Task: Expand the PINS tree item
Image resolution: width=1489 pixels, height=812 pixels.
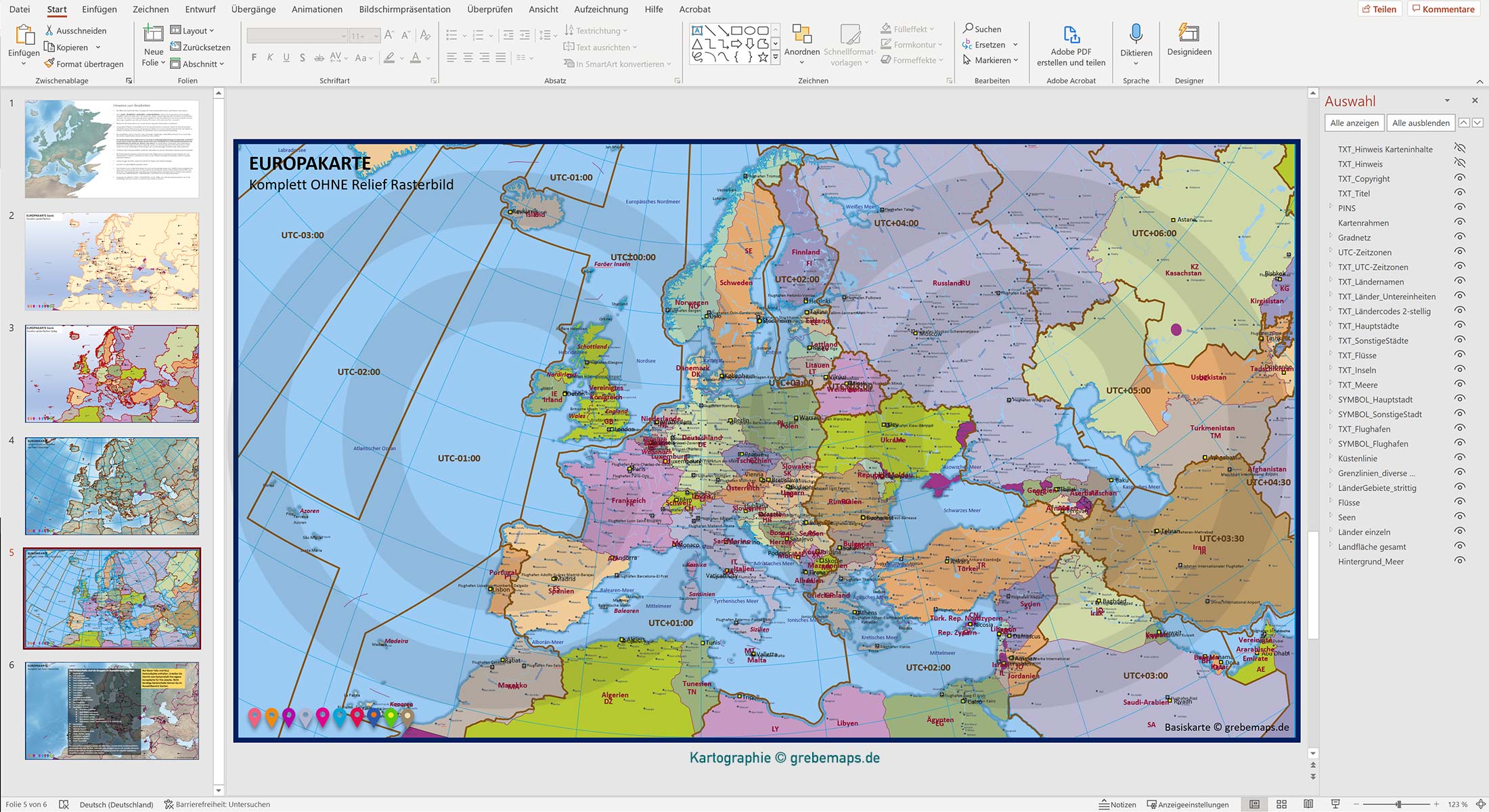Action: point(1331,208)
